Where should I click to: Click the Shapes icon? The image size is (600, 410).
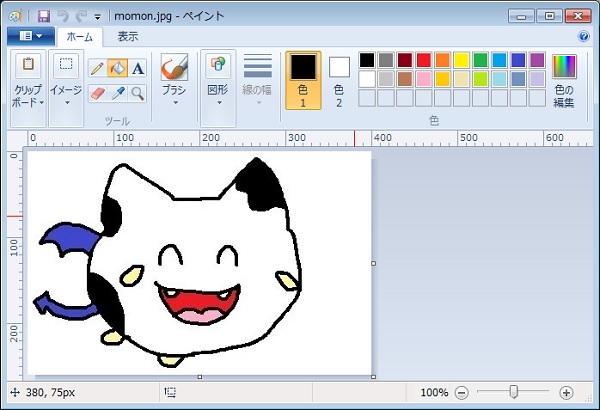coord(218,65)
